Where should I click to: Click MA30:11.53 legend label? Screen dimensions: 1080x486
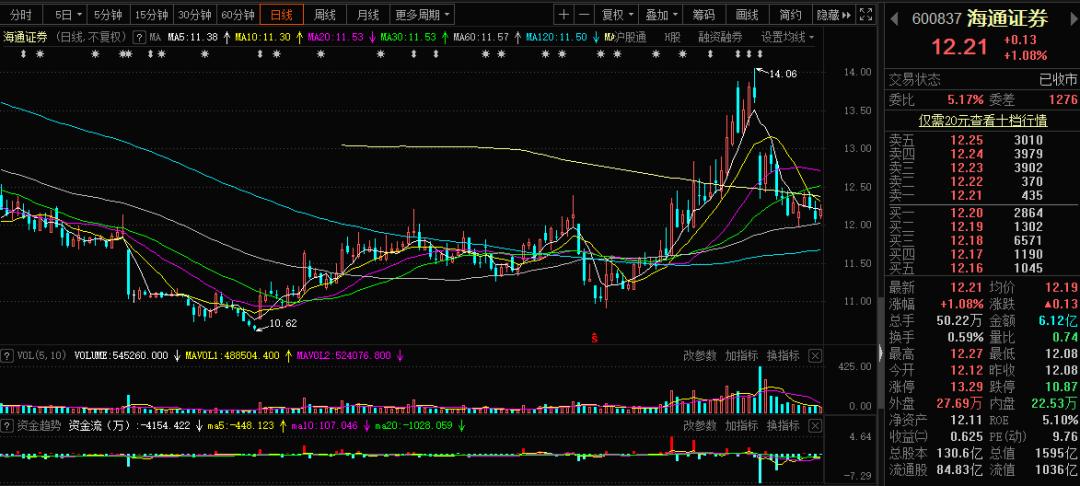click(x=408, y=37)
